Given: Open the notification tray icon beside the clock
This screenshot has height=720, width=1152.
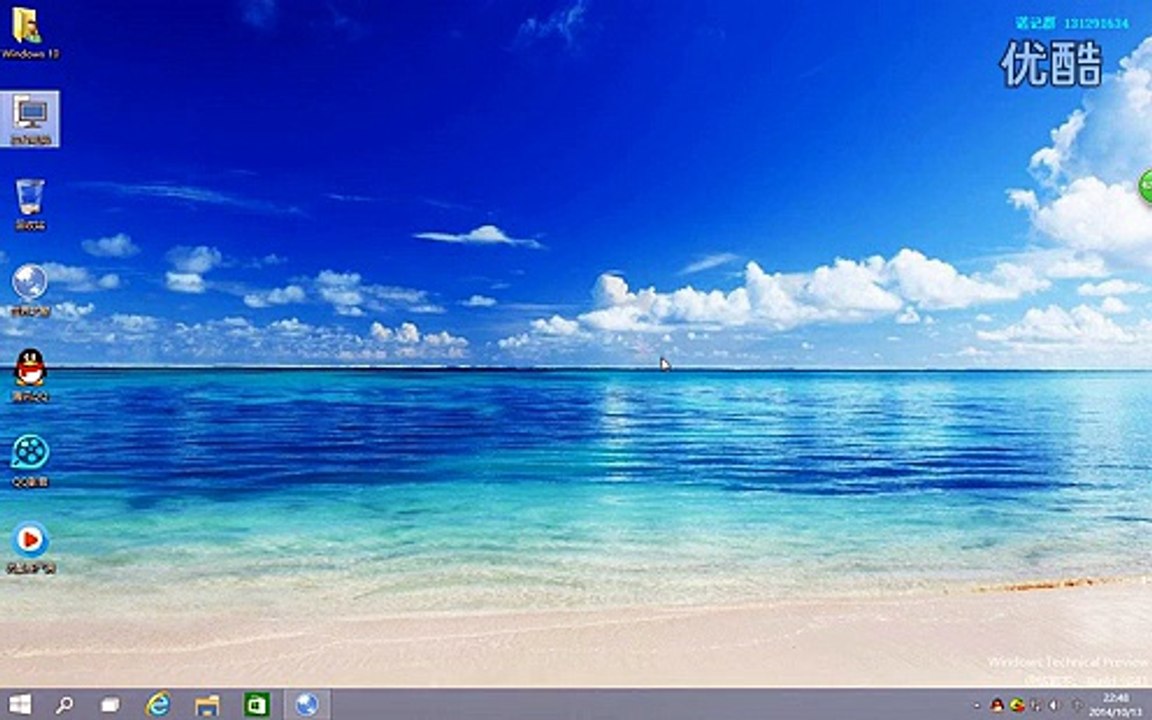Looking at the screenshot, I should pyautogui.click(x=1076, y=705).
